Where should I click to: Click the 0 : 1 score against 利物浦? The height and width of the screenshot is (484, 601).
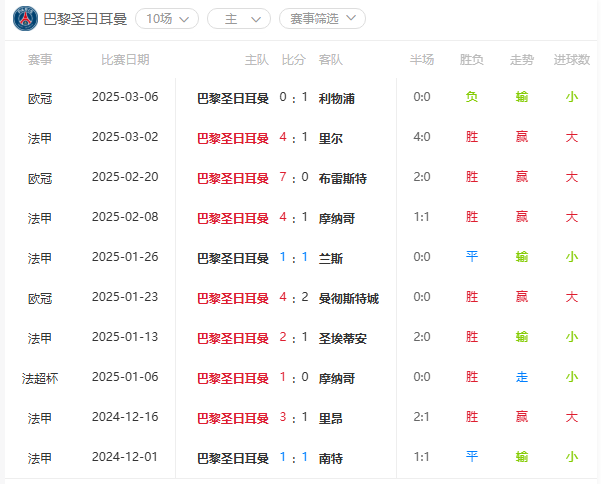pos(294,97)
